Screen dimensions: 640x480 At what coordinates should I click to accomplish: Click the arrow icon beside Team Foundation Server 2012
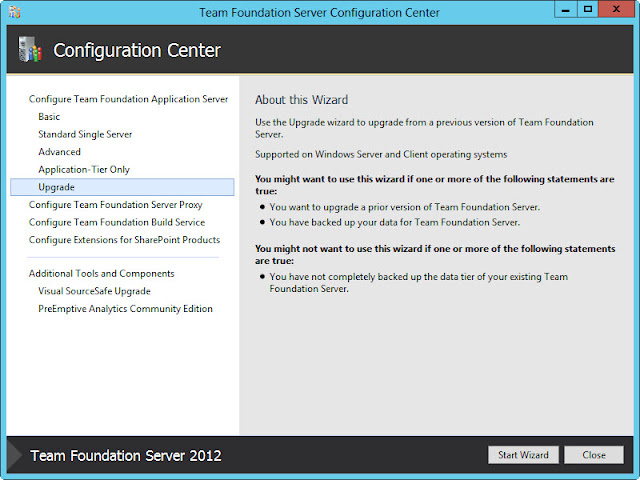tap(15, 455)
